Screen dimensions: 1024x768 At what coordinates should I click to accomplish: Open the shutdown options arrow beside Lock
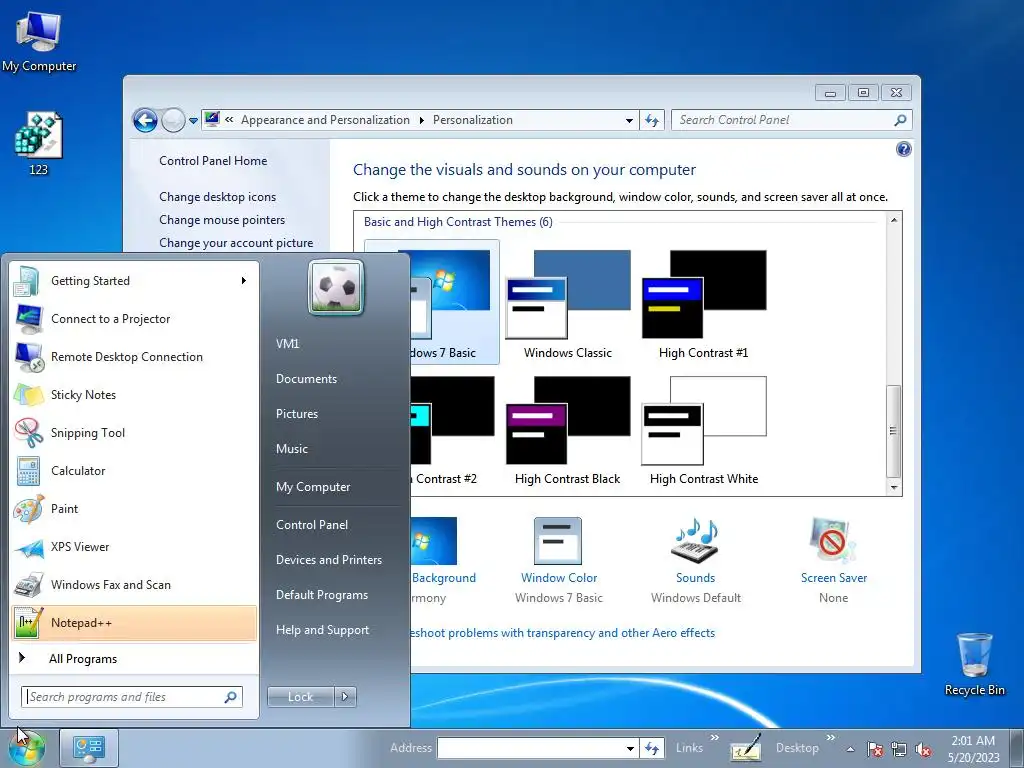(x=345, y=697)
